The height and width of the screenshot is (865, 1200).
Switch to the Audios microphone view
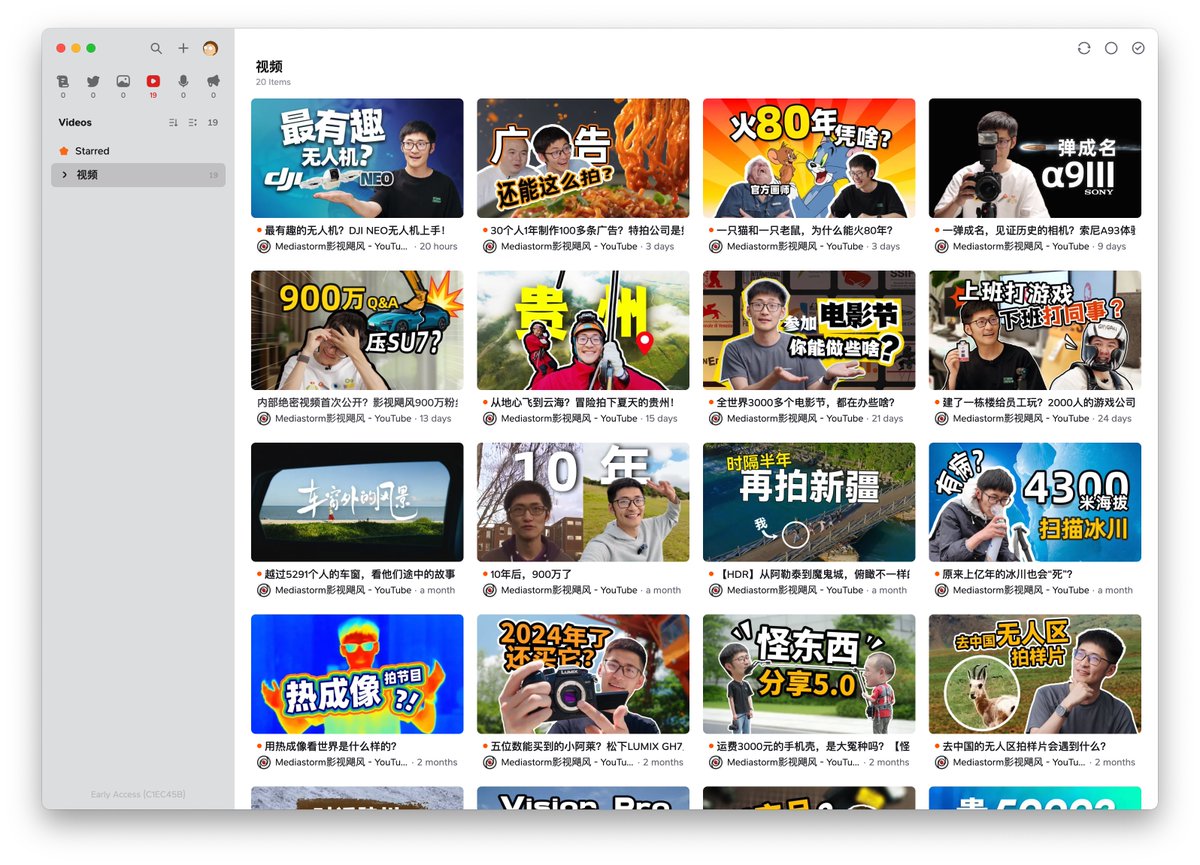click(183, 82)
